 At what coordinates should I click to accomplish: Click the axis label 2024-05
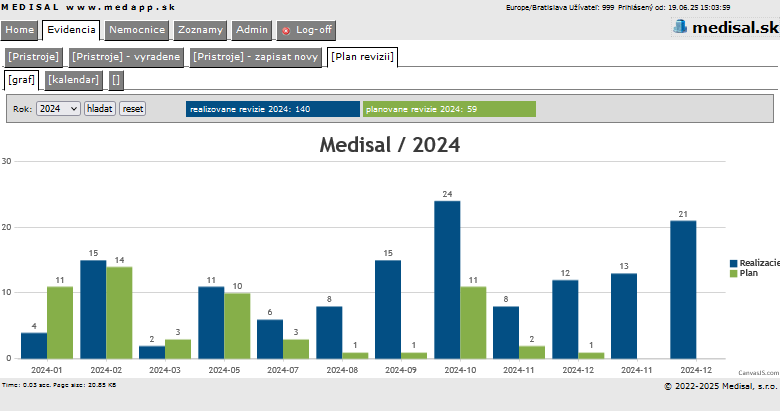[224, 370]
